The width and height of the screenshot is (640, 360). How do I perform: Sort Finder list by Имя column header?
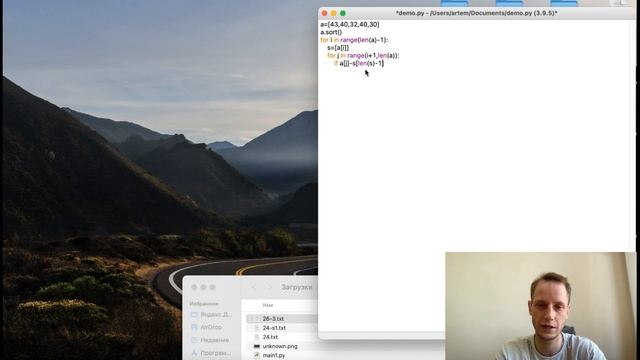[268, 305]
